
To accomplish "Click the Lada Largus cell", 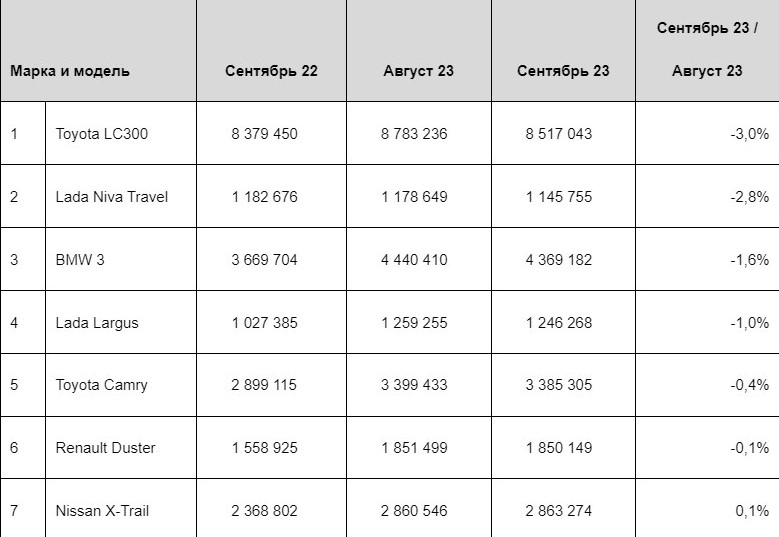I will 97,323.
